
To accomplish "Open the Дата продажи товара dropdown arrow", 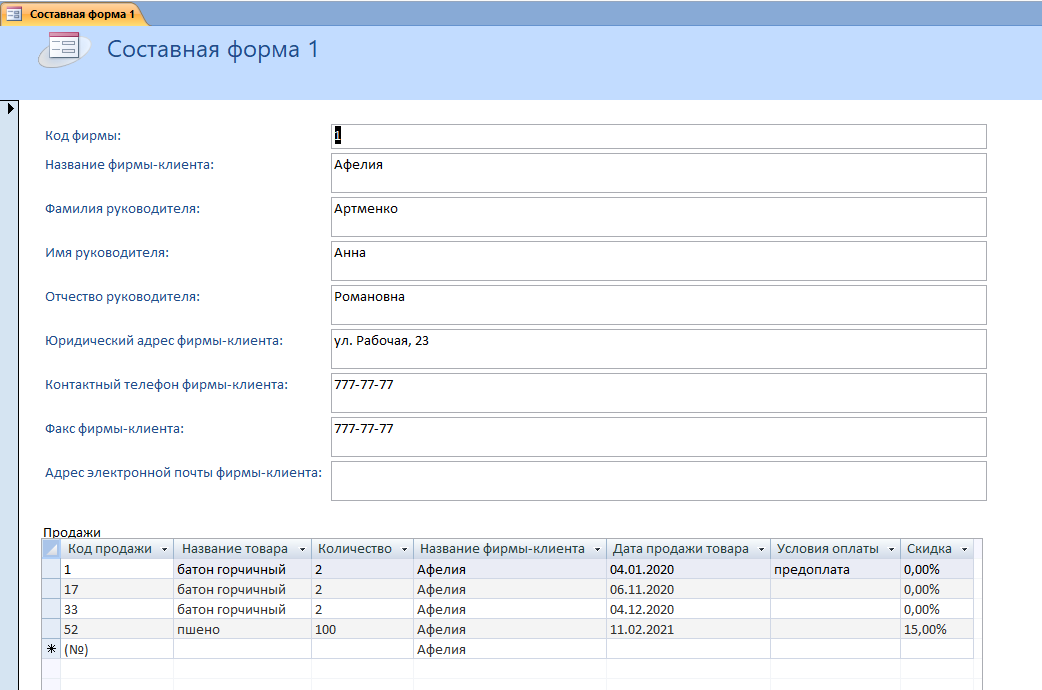I will pyautogui.click(x=762, y=549).
